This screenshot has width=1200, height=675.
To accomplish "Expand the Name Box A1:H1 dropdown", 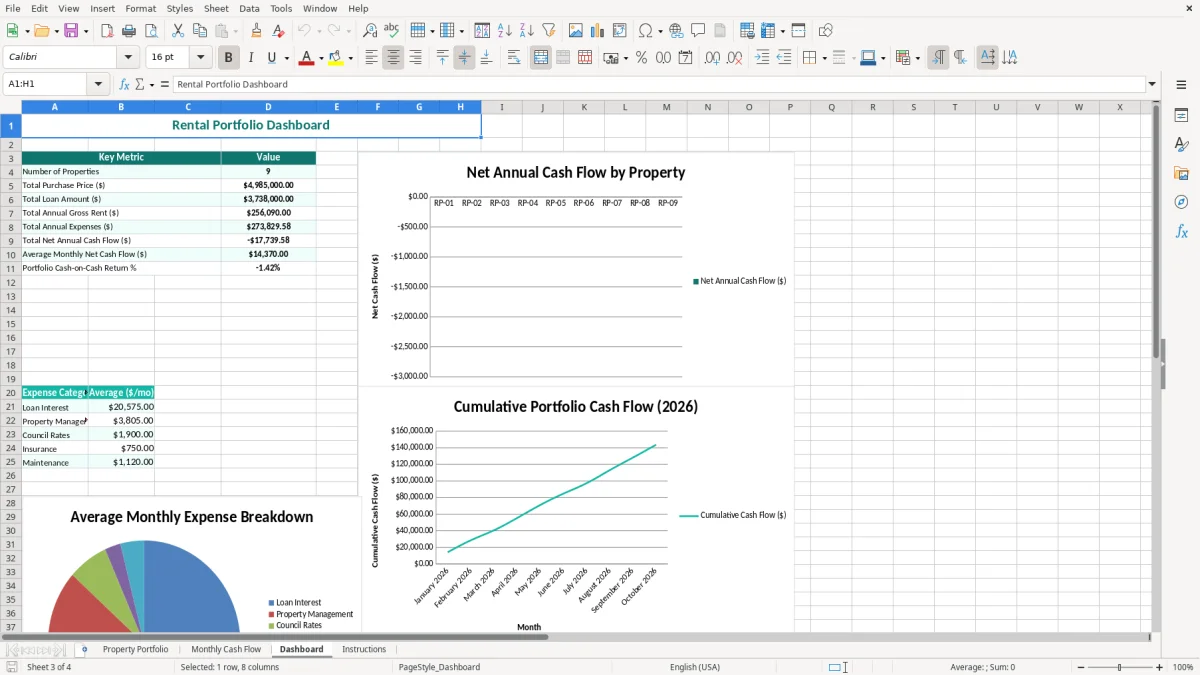I will 98,84.
